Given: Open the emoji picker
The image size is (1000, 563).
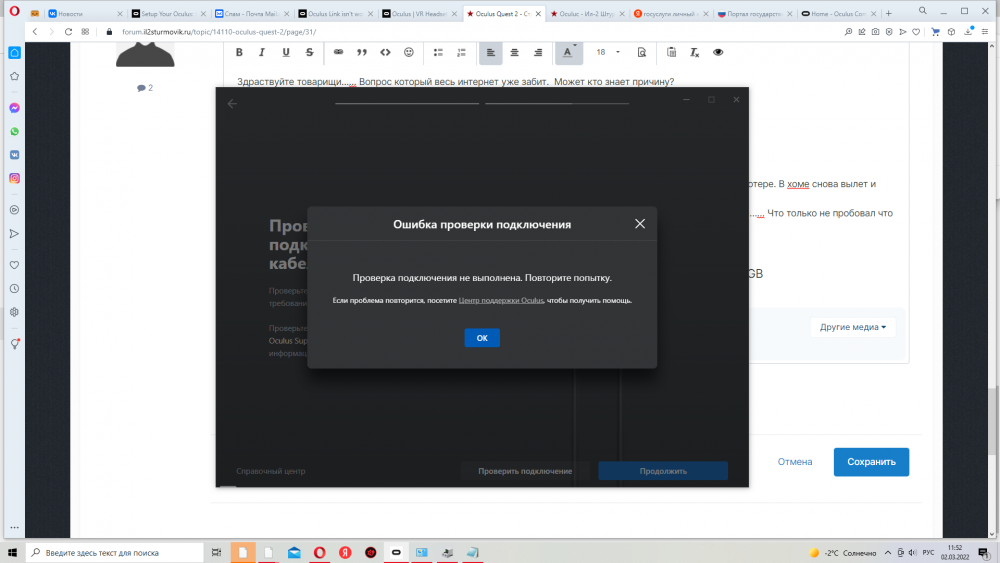Looking at the screenshot, I should (409, 52).
